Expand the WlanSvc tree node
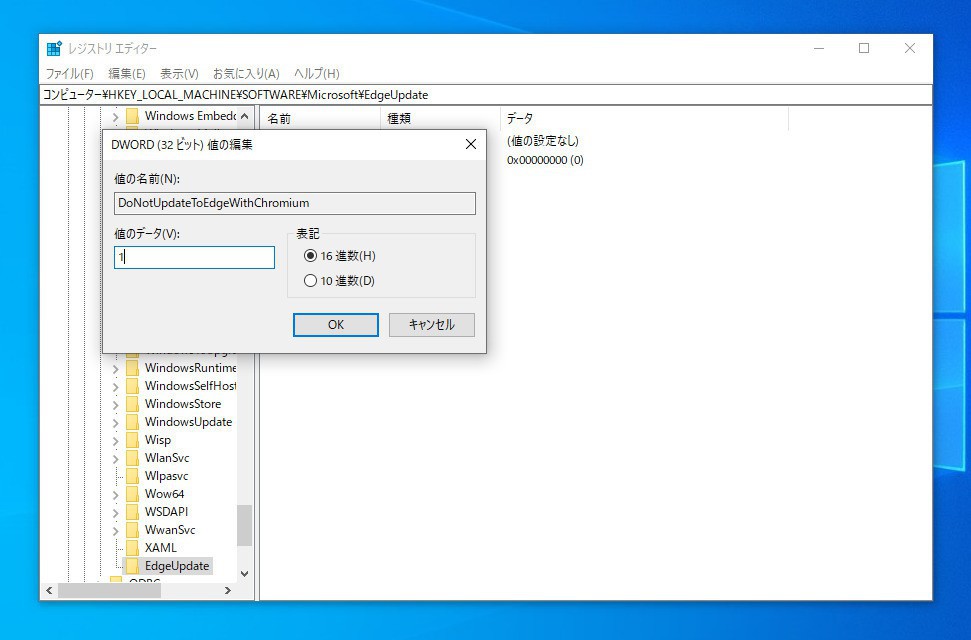This screenshot has width=971, height=640. [115, 458]
